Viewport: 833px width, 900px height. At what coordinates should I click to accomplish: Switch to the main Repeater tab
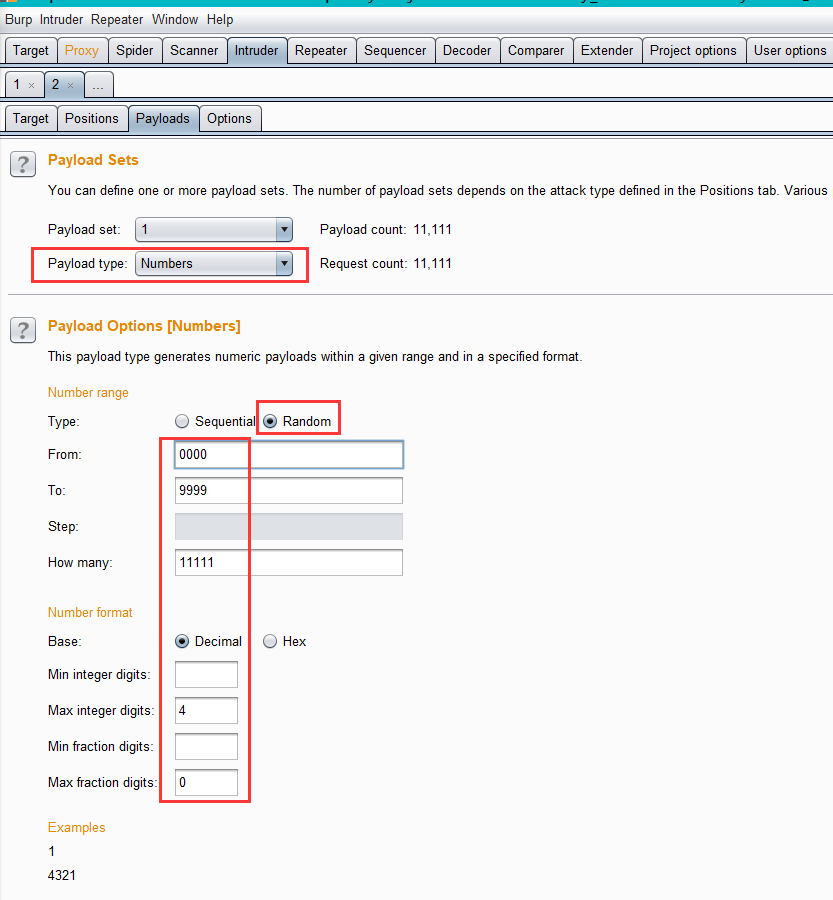point(321,51)
